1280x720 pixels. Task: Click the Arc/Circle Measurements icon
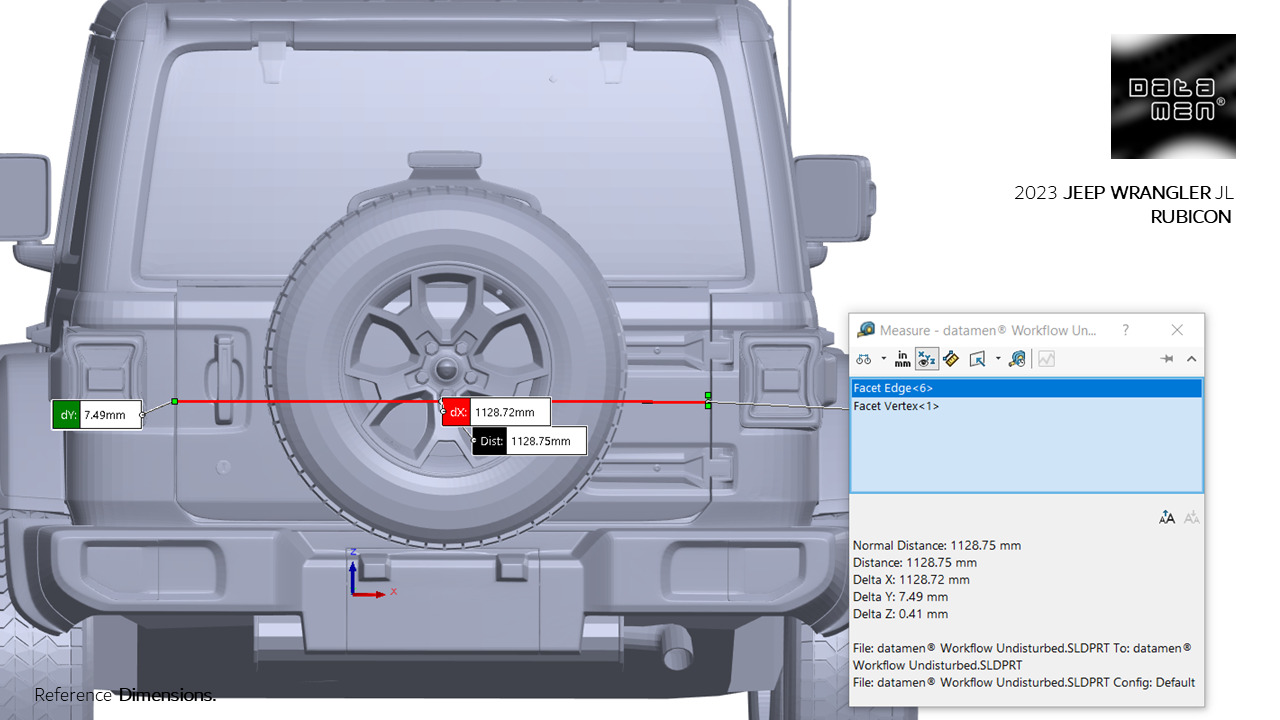pos(863,358)
